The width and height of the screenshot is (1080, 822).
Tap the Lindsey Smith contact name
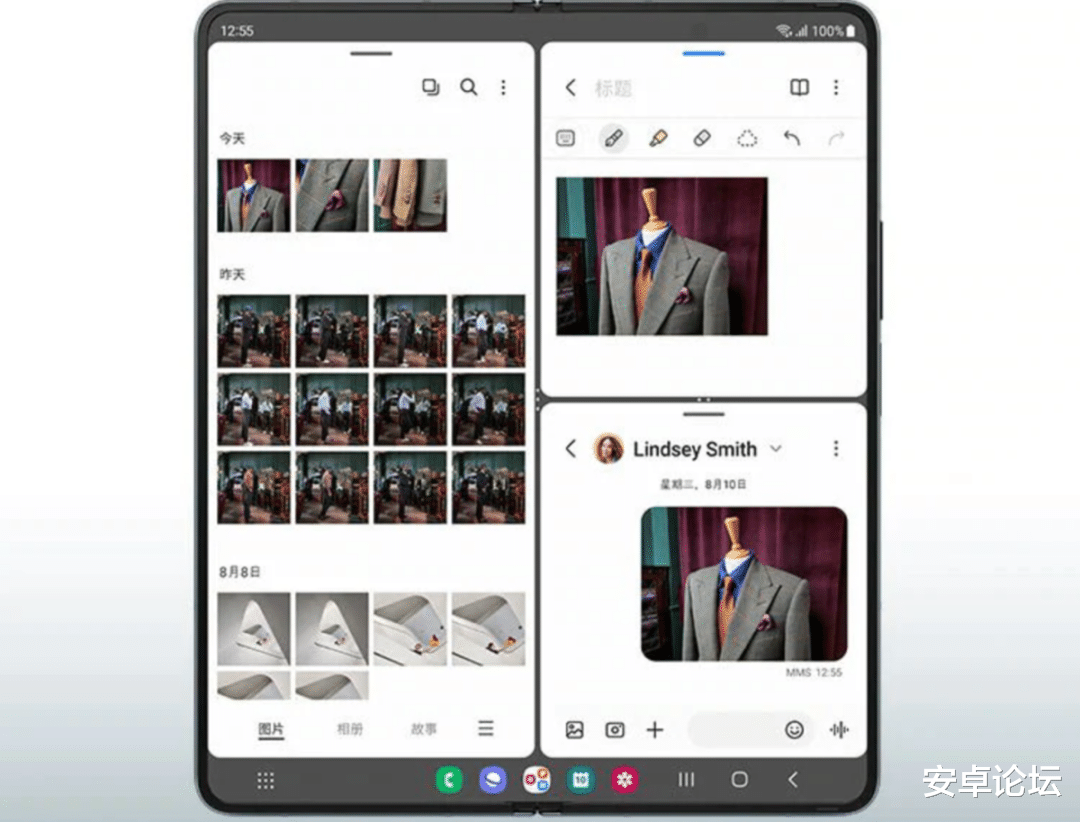(694, 449)
